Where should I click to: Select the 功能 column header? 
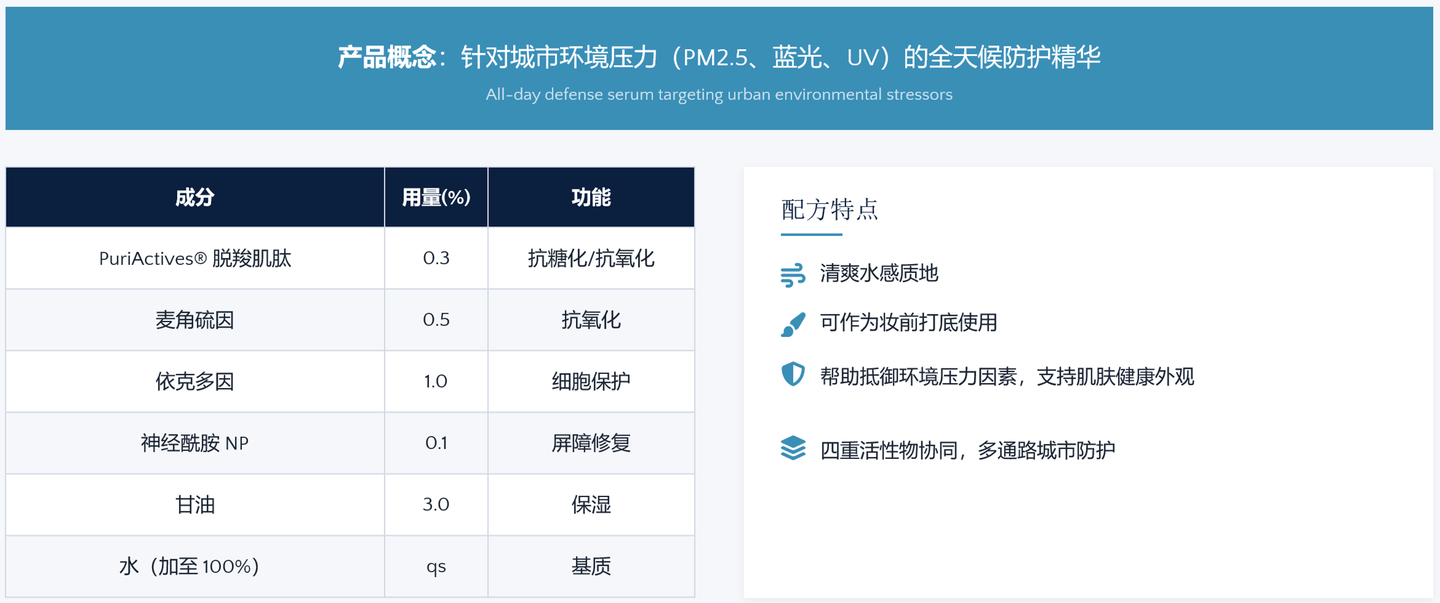pos(591,197)
